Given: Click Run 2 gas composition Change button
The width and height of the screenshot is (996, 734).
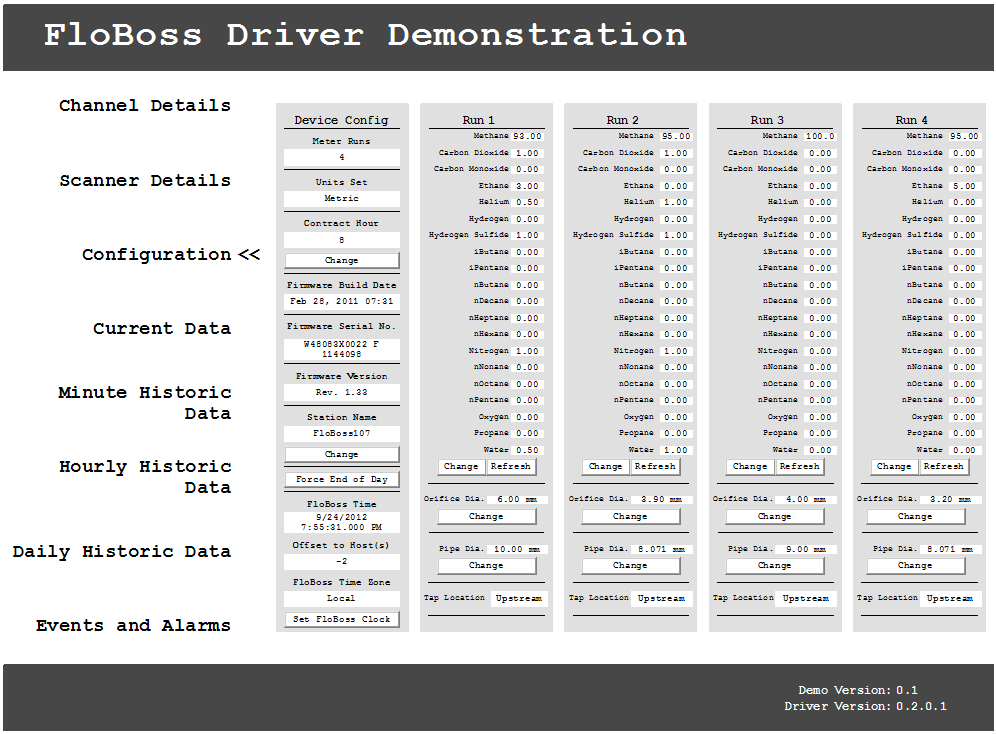Looking at the screenshot, I should [605, 467].
